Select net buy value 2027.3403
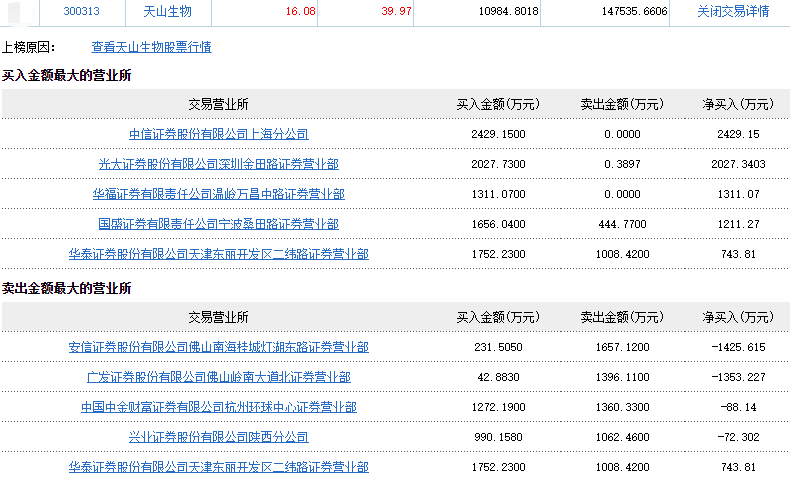The image size is (790, 481). [738, 164]
